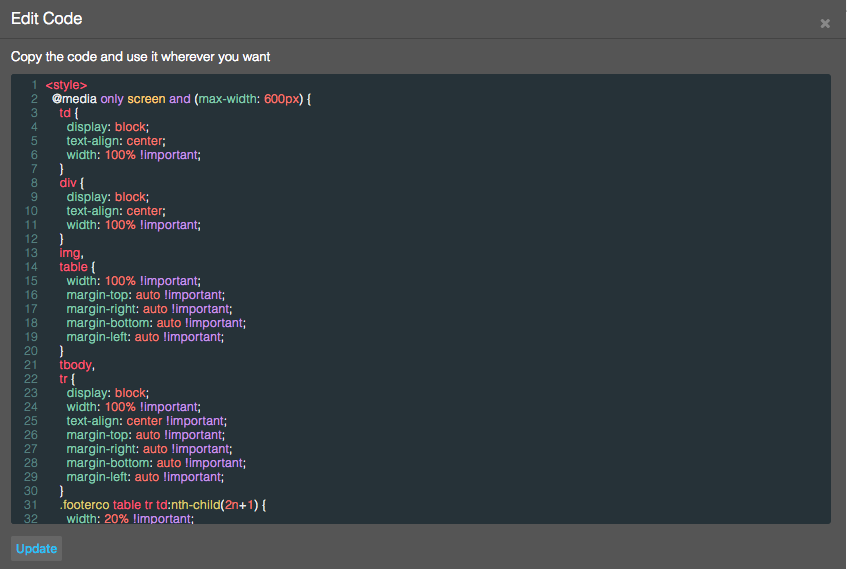The image size is (847, 569).
Task: Click 'text-align: center !important;' on line 25
Action: 147,421
